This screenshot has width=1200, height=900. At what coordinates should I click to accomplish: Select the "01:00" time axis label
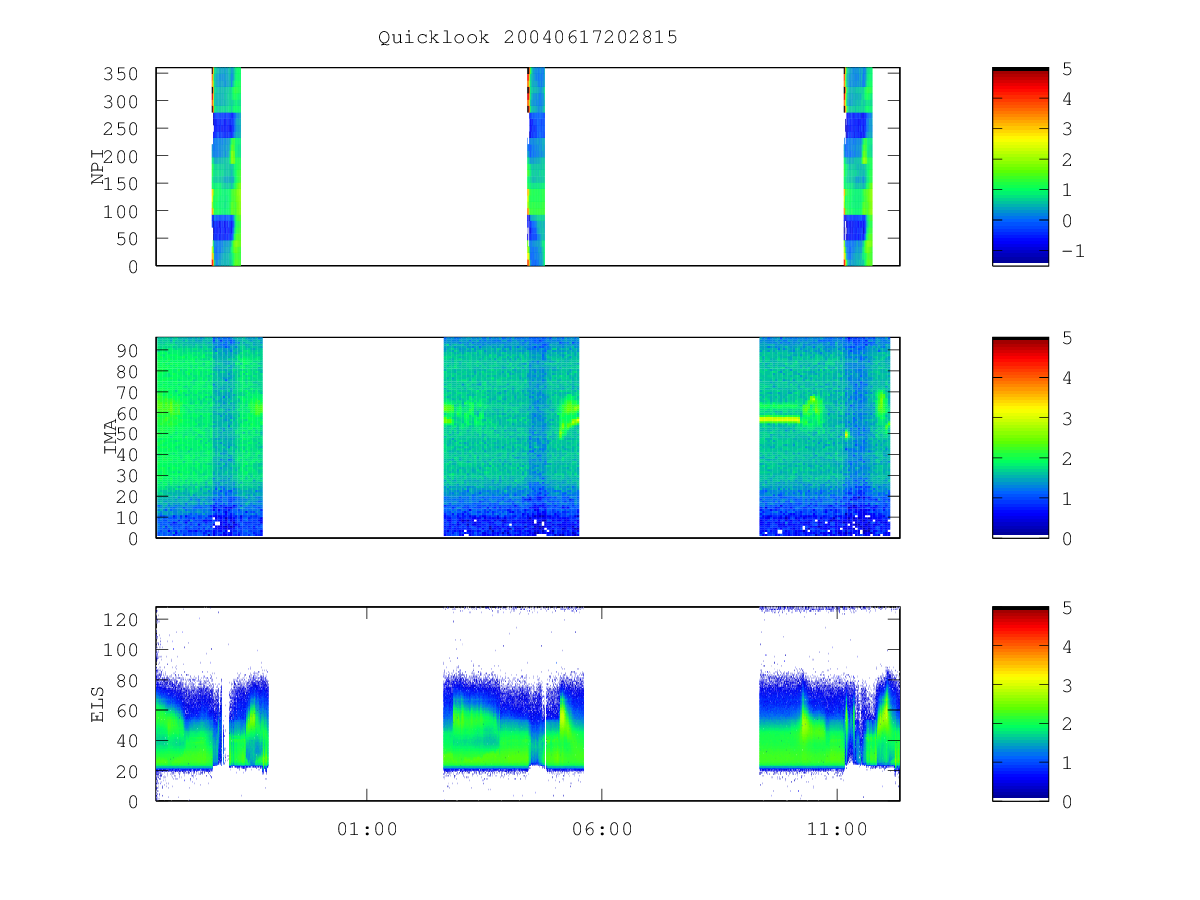[367, 828]
